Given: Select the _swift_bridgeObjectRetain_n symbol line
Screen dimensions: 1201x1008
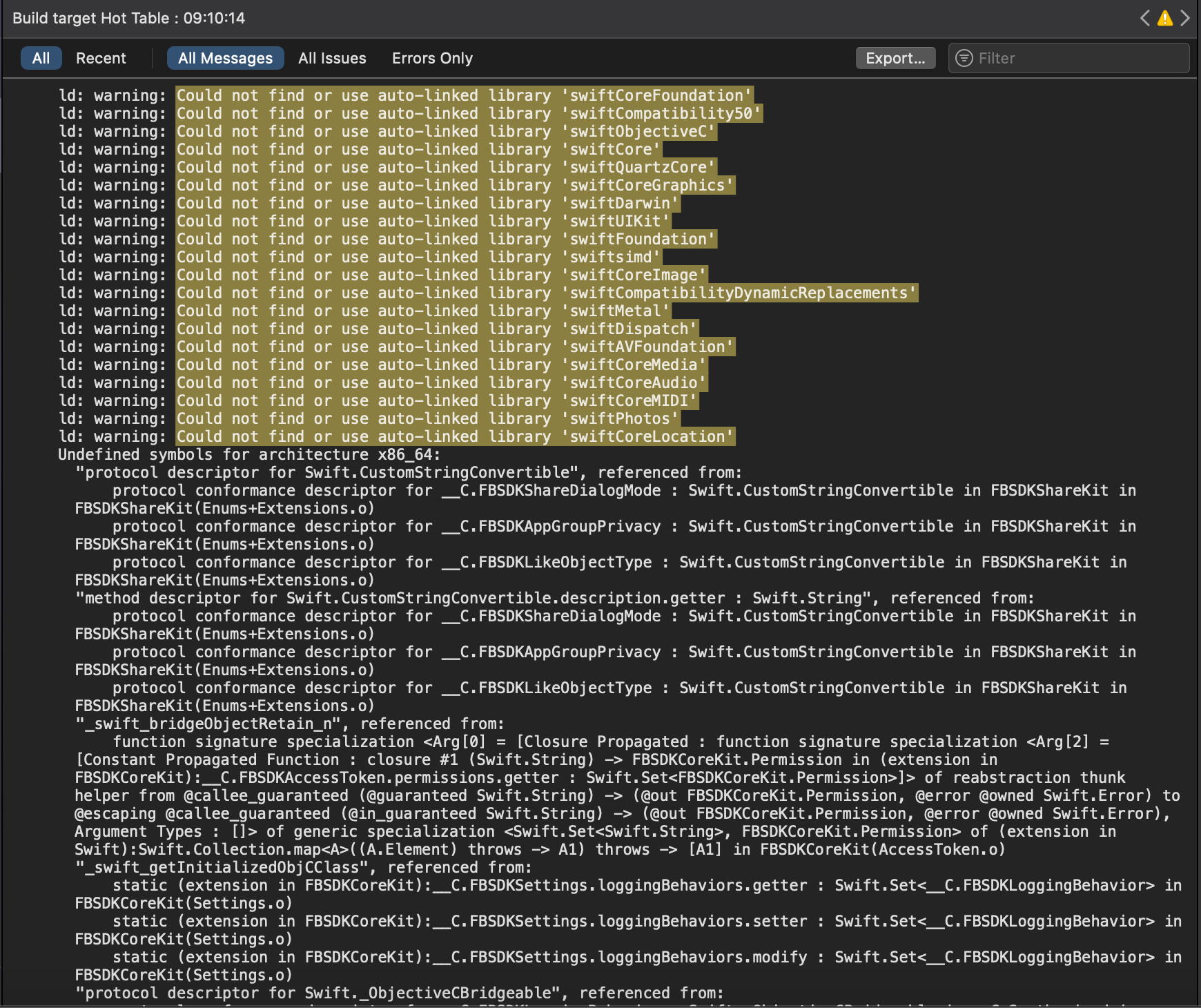Looking at the screenshot, I should [290, 724].
